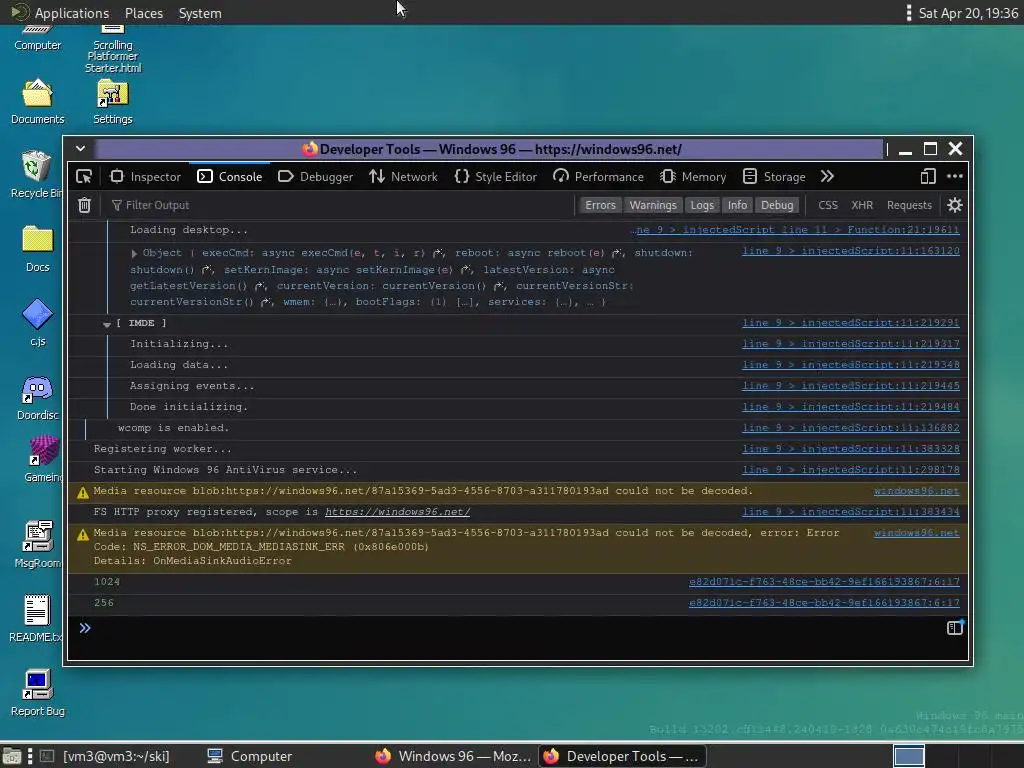Switch to the Network tab
1024x768 pixels.
[x=404, y=176]
